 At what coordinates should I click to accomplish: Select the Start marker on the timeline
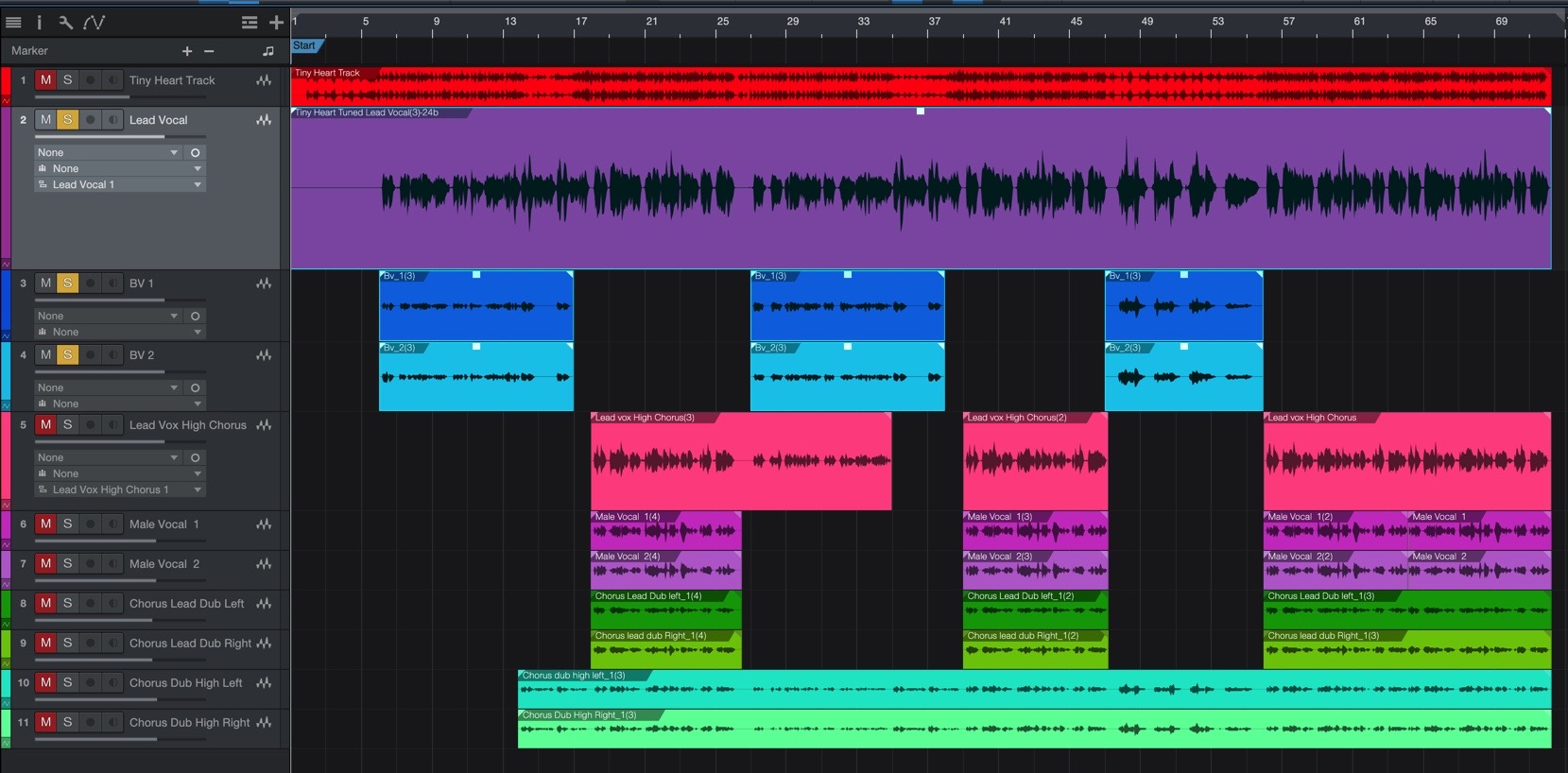coord(304,45)
